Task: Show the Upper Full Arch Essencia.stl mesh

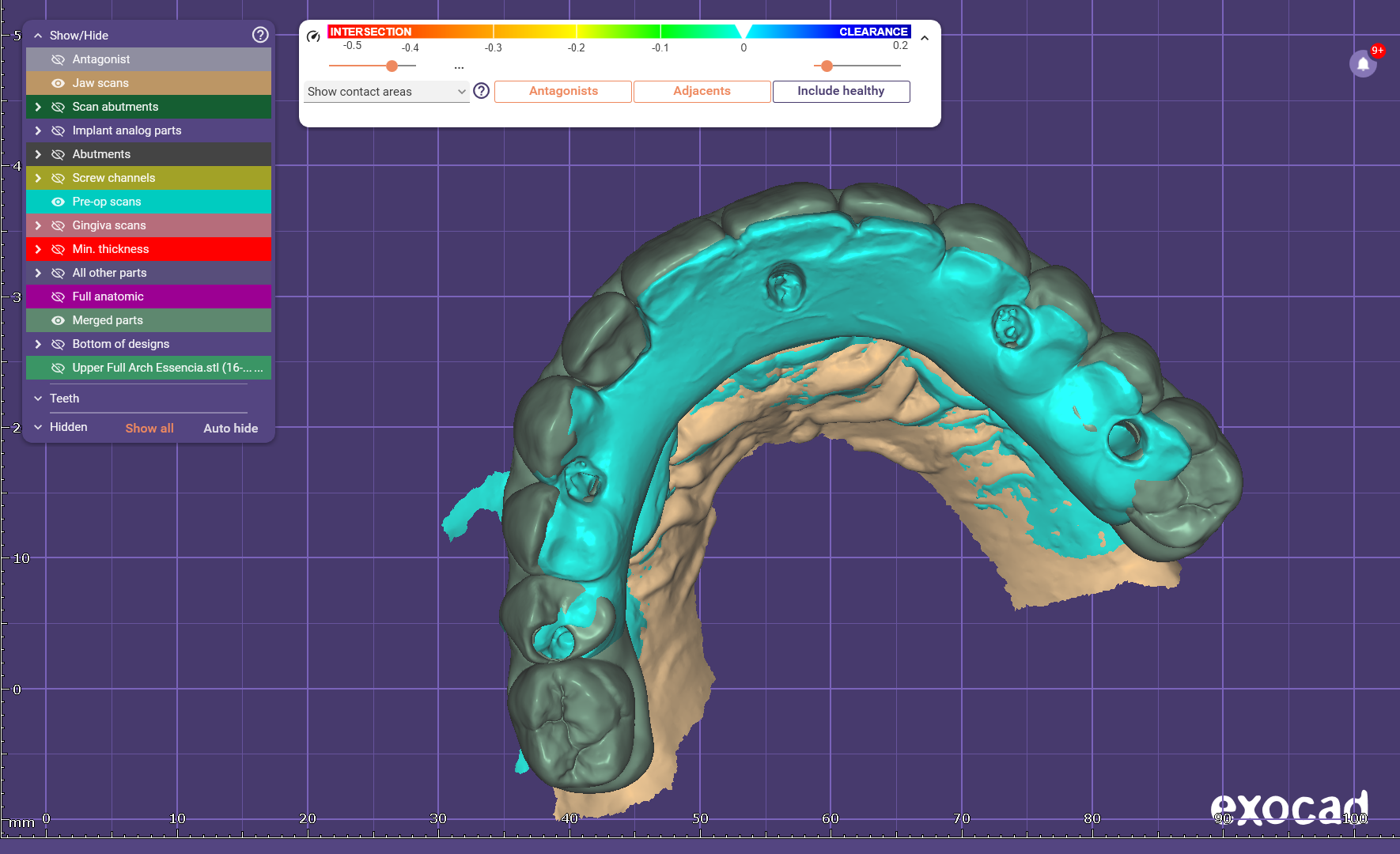Action: [x=58, y=368]
